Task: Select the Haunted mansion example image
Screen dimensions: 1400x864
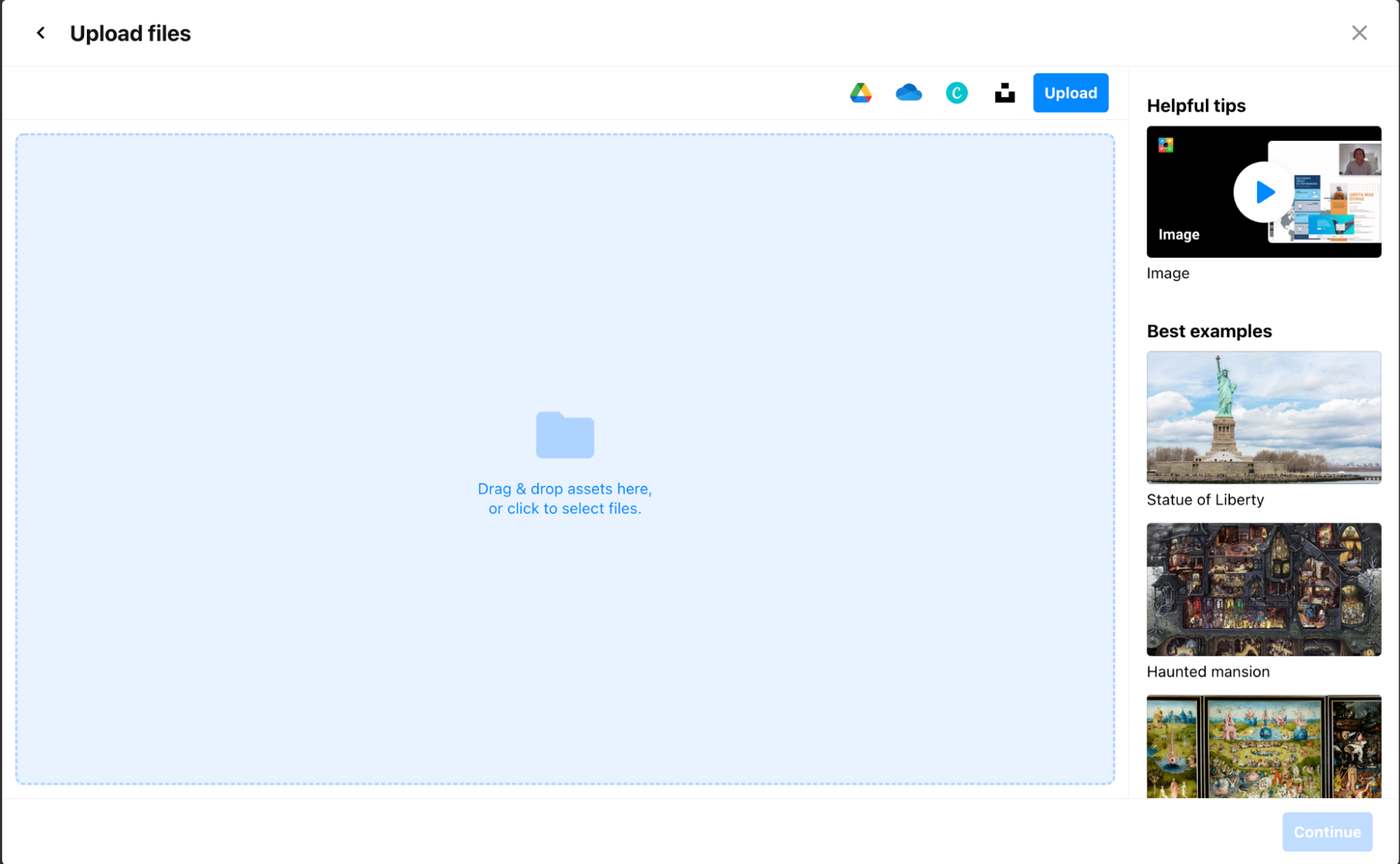Action: point(1265,589)
